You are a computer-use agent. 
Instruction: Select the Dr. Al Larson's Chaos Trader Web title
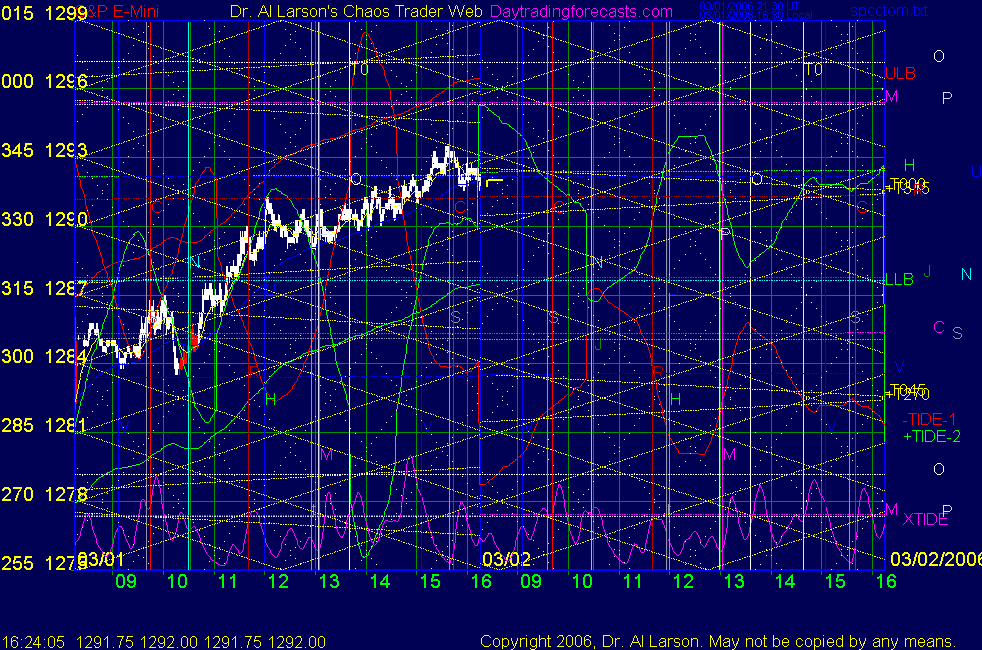click(x=356, y=11)
